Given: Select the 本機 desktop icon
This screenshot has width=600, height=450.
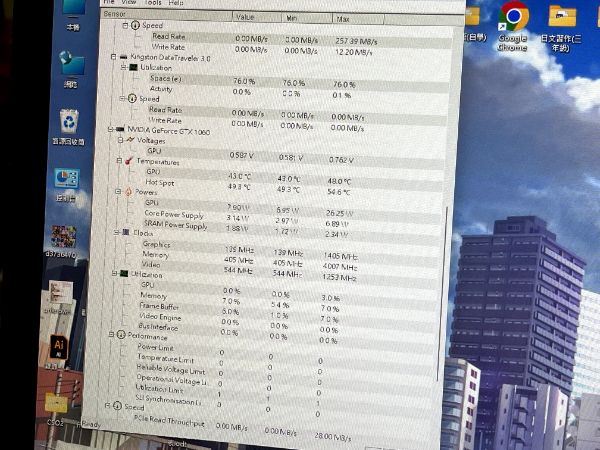Looking at the screenshot, I should tap(73, 15).
